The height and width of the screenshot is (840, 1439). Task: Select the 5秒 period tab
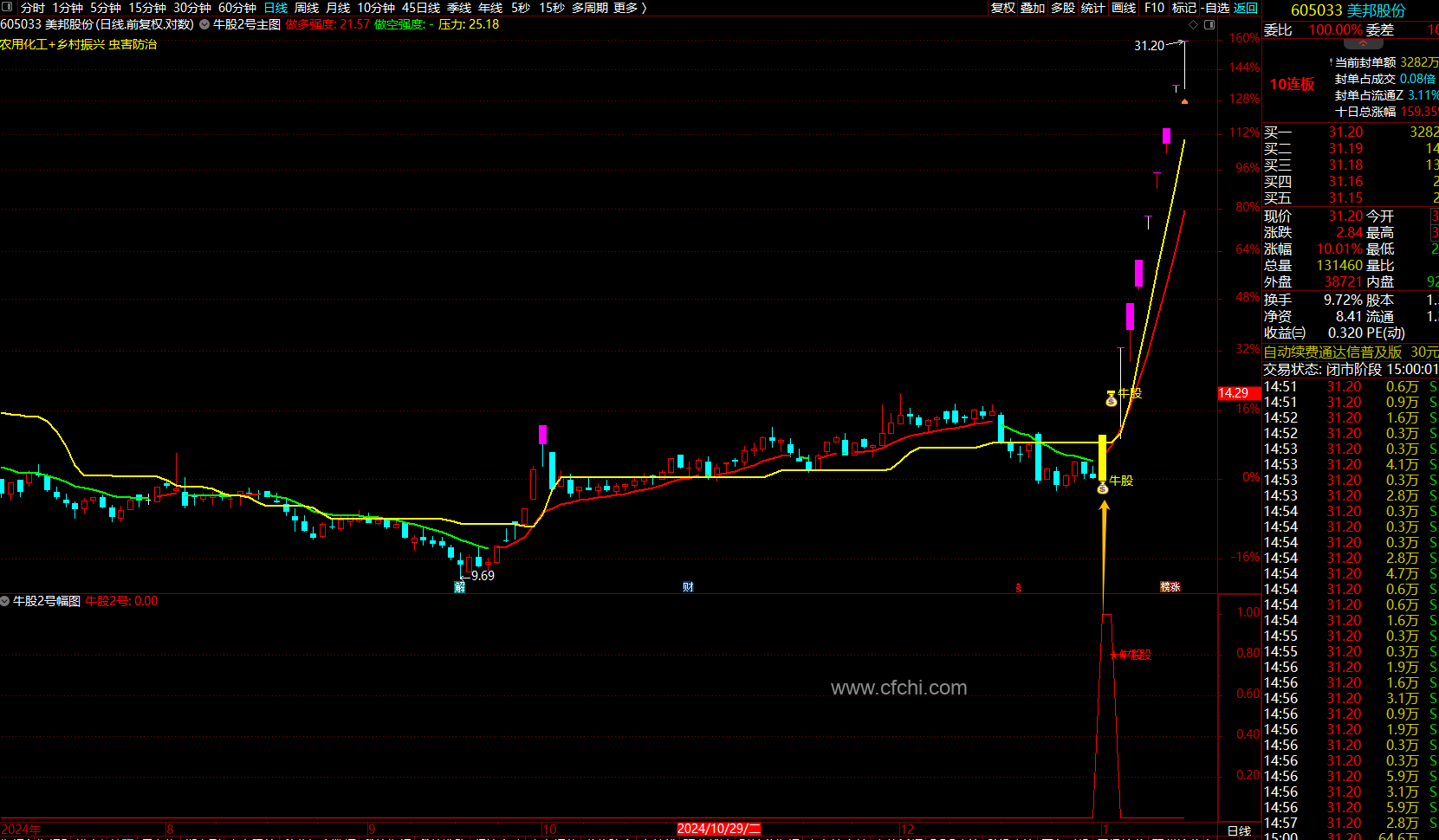521,8
